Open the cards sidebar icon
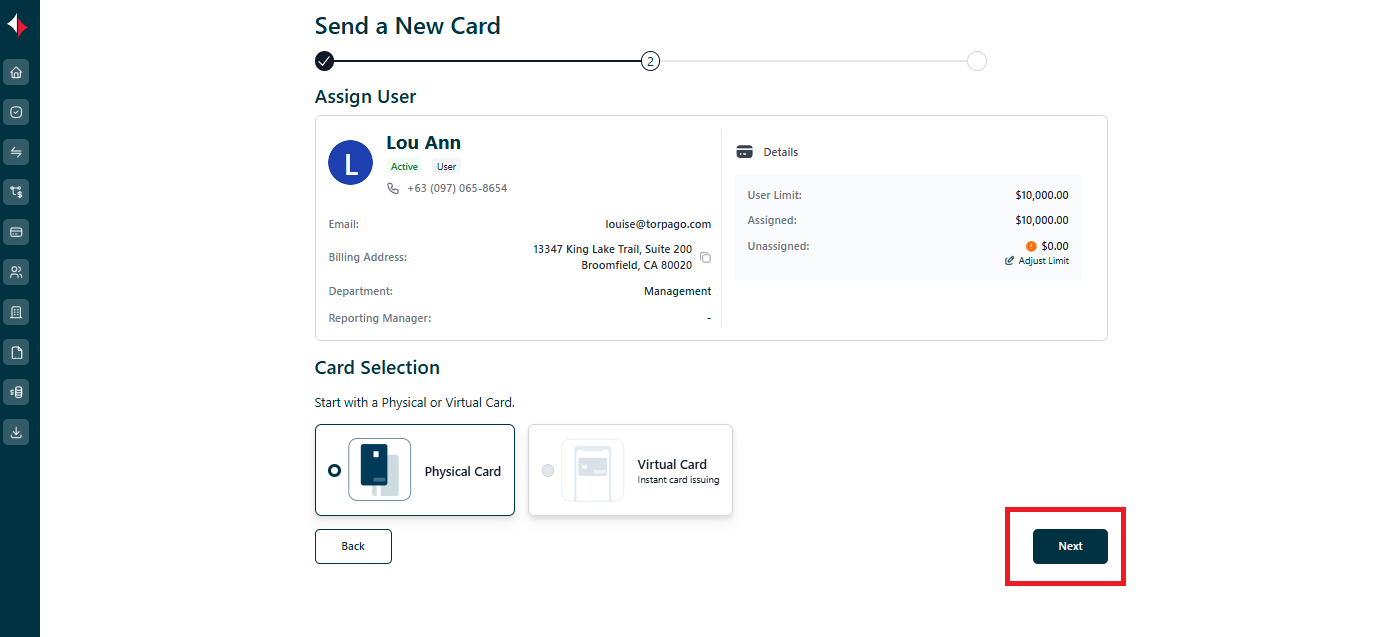 [x=16, y=232]
